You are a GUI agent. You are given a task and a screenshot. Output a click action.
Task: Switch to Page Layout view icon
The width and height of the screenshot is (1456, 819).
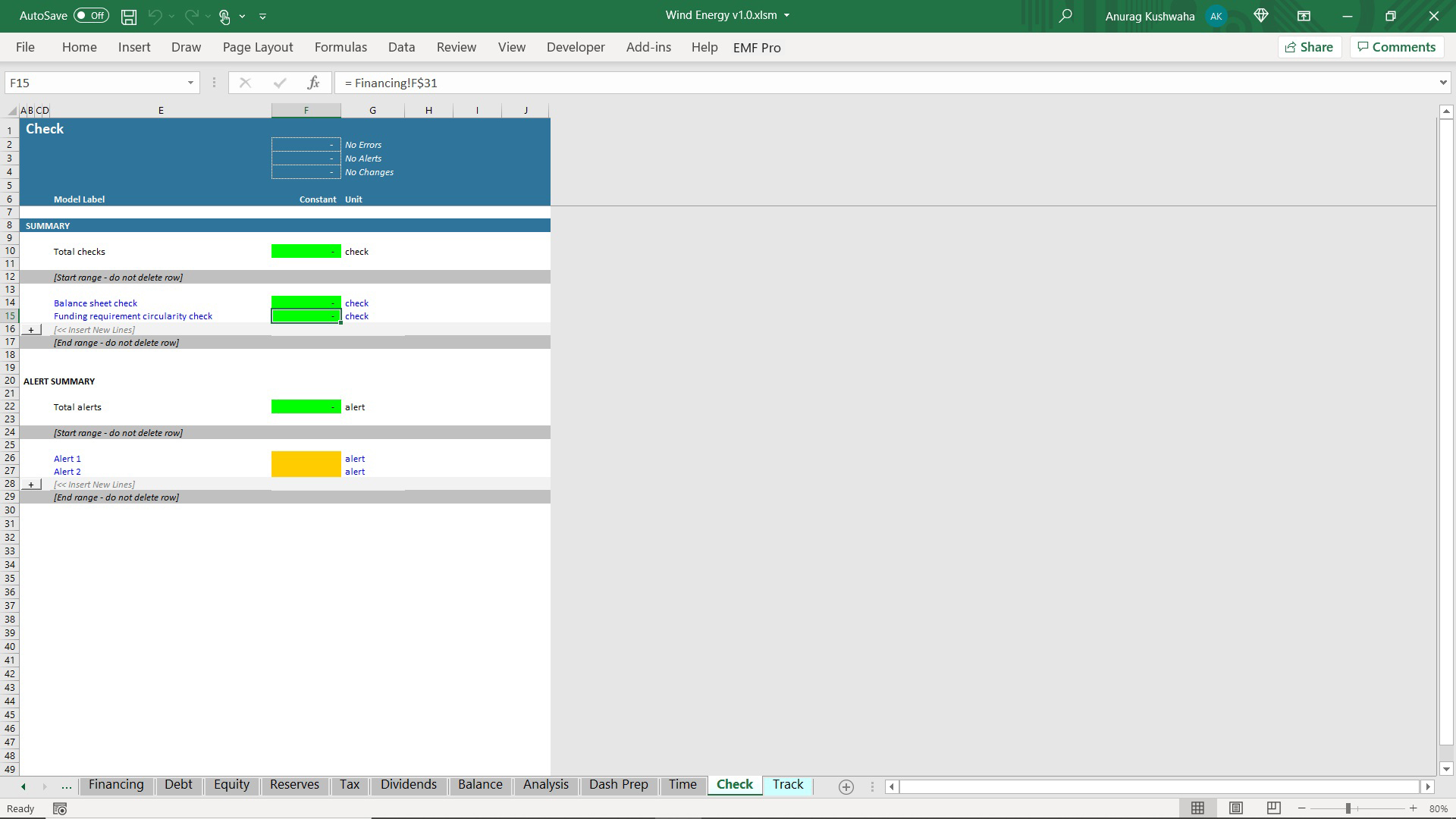(1236, 808)
